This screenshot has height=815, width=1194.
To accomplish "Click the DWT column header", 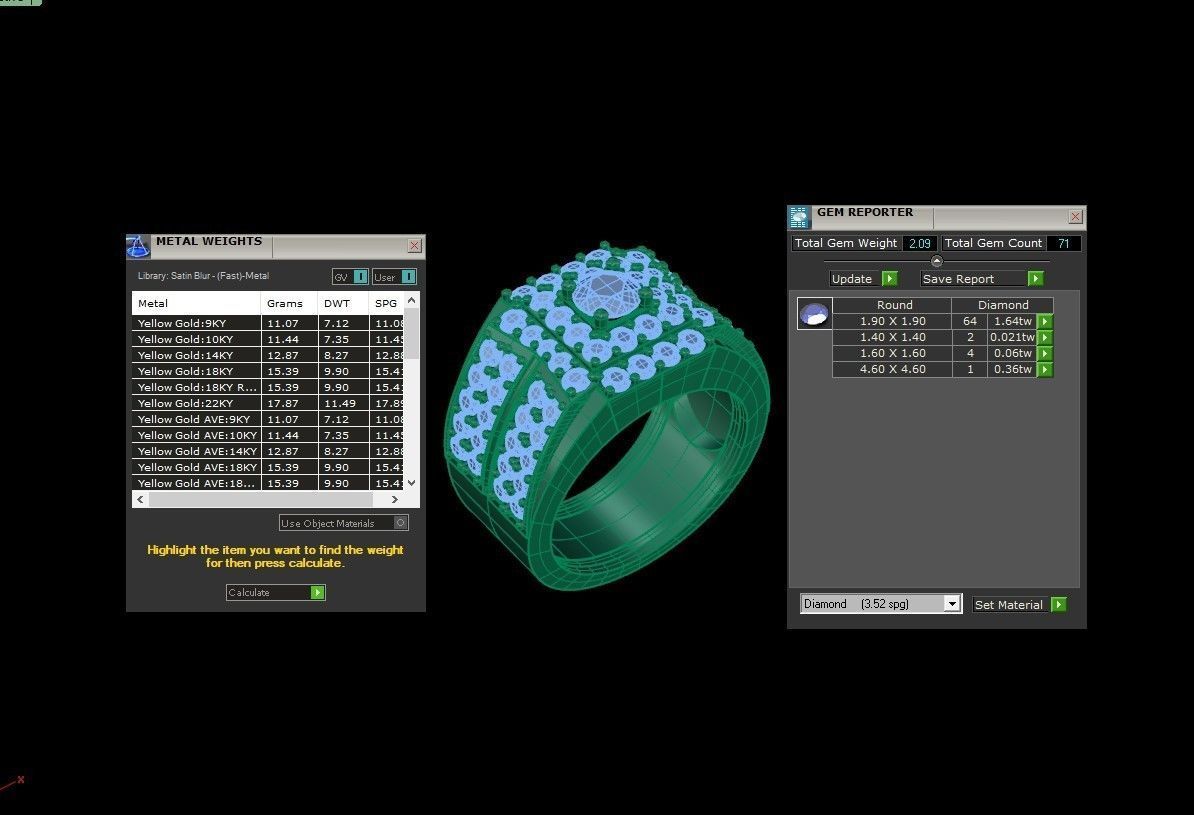I will pyautogui.click(x=343, y=303).
